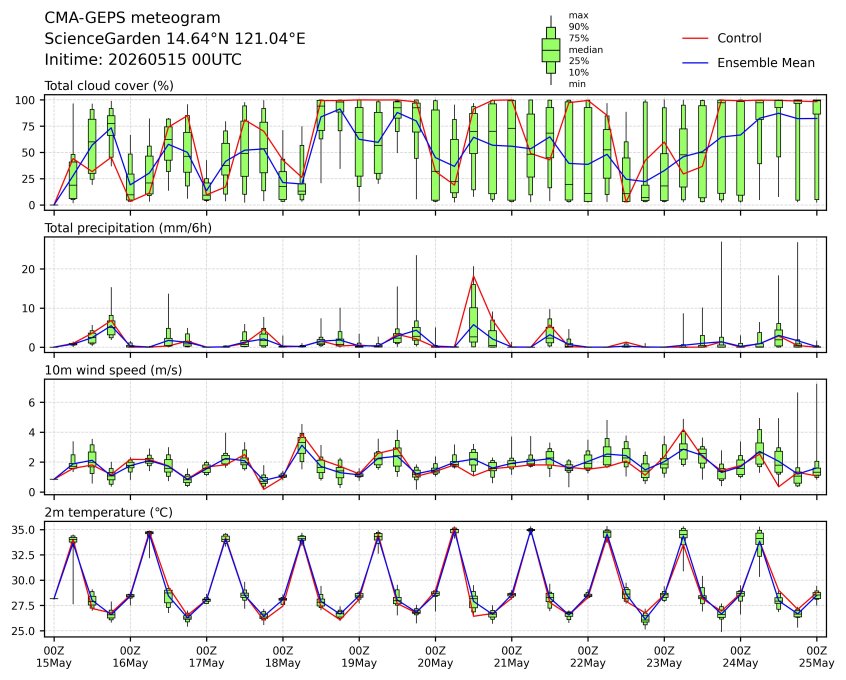Click the 00Z 20May axis tick label
The image size is (846, 680).
click(435, 657)
